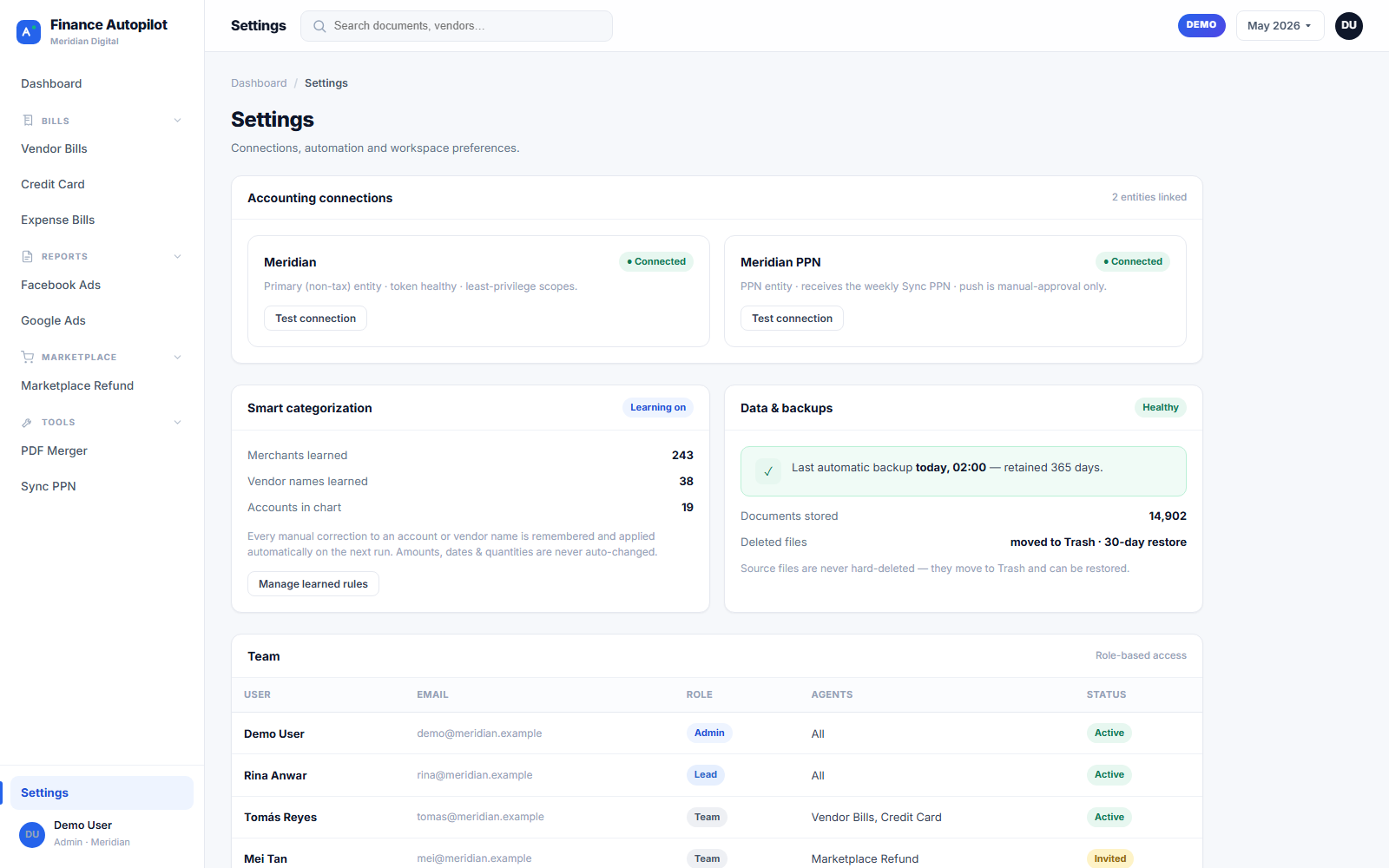Click the Settings breadcrumb item
This screenshot has height=868, width=1389.
(326, 83)
